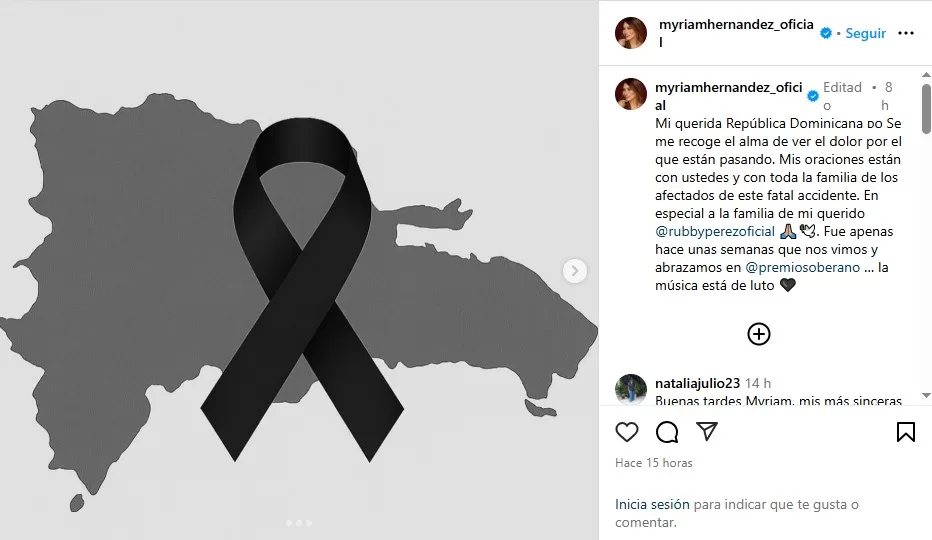Click nataliajulio23 comment avatar
The image size is (932, 540).
pos(631,390)
